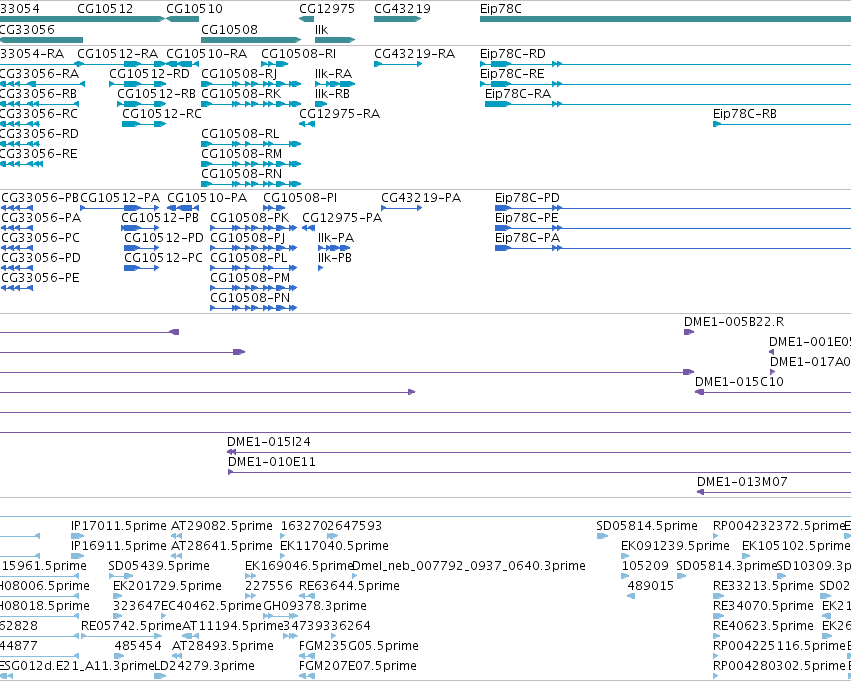Click transcript Eip78C-RA
Image resolution: width=851 pixels, height=681 pixels.
click(x=518, y=94)
